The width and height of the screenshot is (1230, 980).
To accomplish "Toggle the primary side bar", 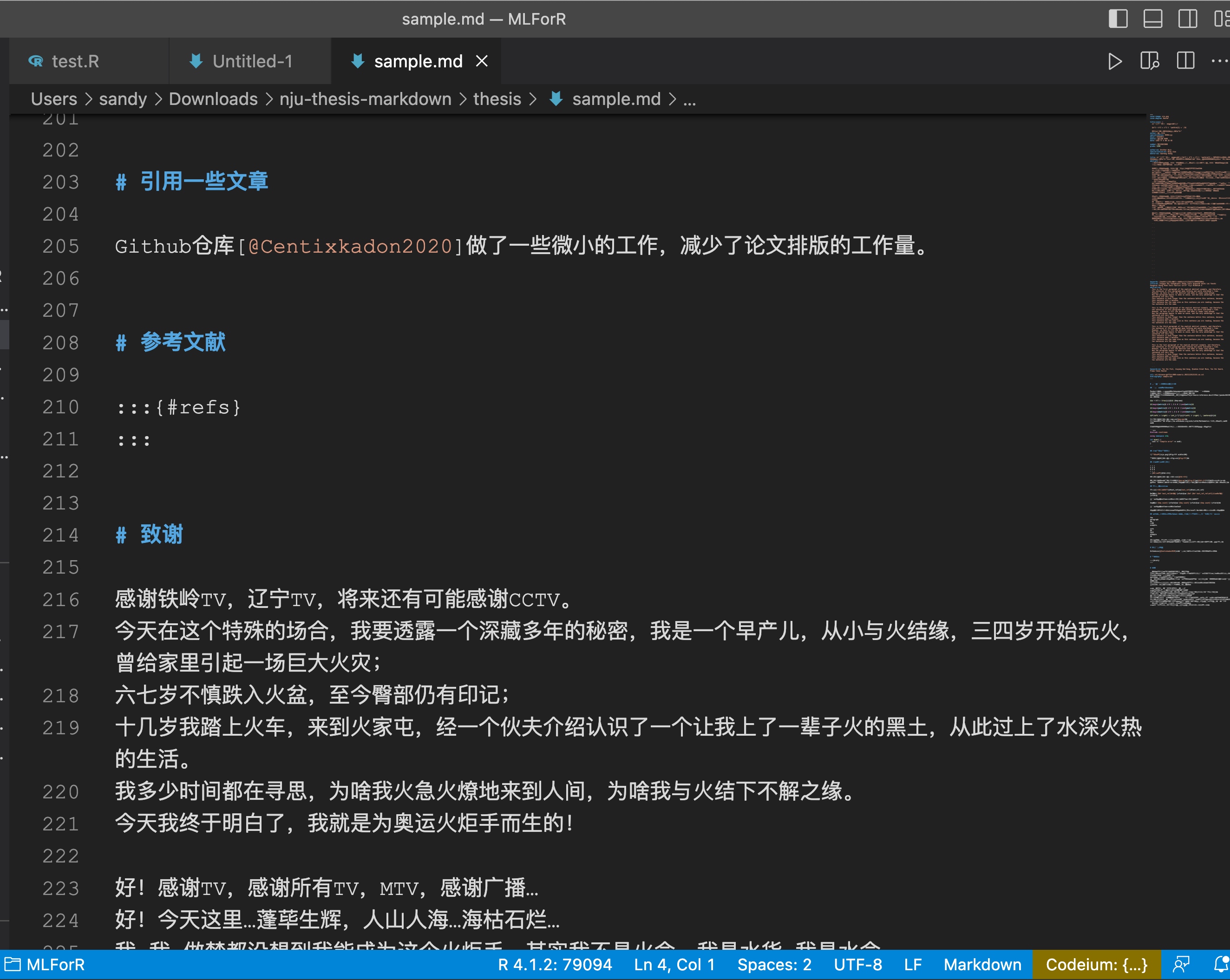I will click(1118, 19).
